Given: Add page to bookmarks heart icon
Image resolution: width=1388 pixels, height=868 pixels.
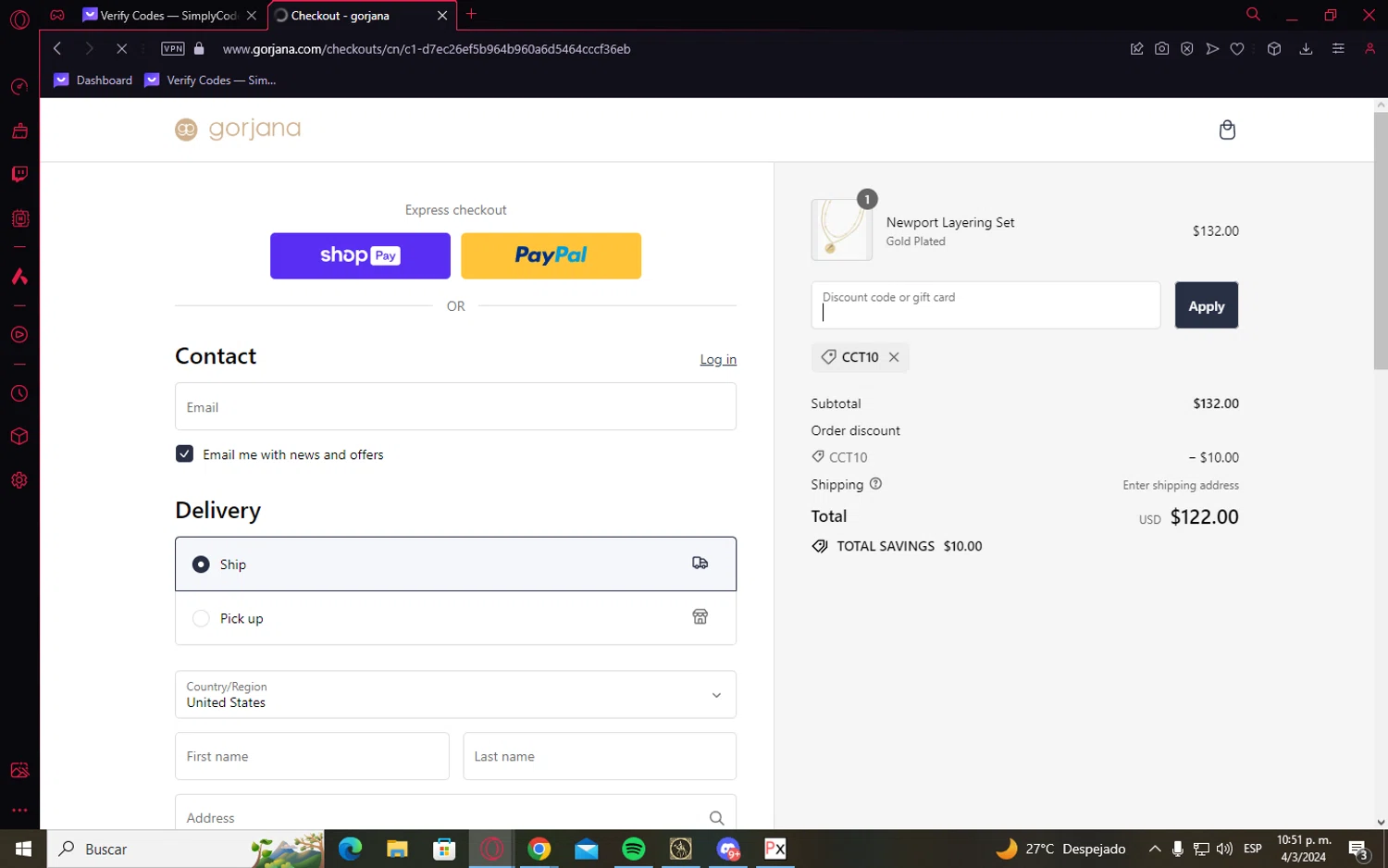Looking at the screenshot, I should coord(1237,49).
